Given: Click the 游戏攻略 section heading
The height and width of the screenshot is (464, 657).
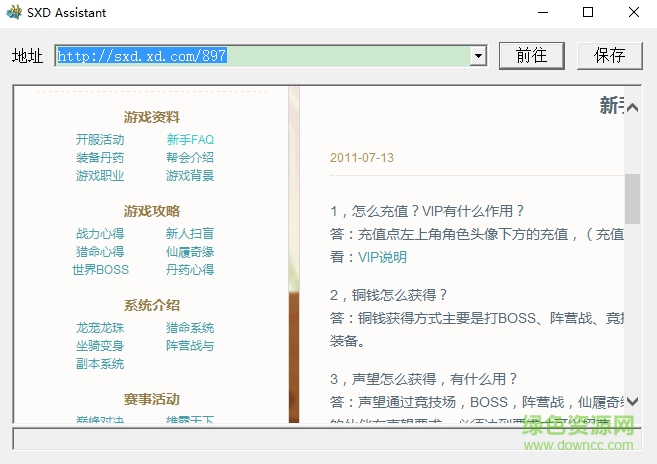Looking at the screenshot, I should pyautogui.click(x=152, y=211).
